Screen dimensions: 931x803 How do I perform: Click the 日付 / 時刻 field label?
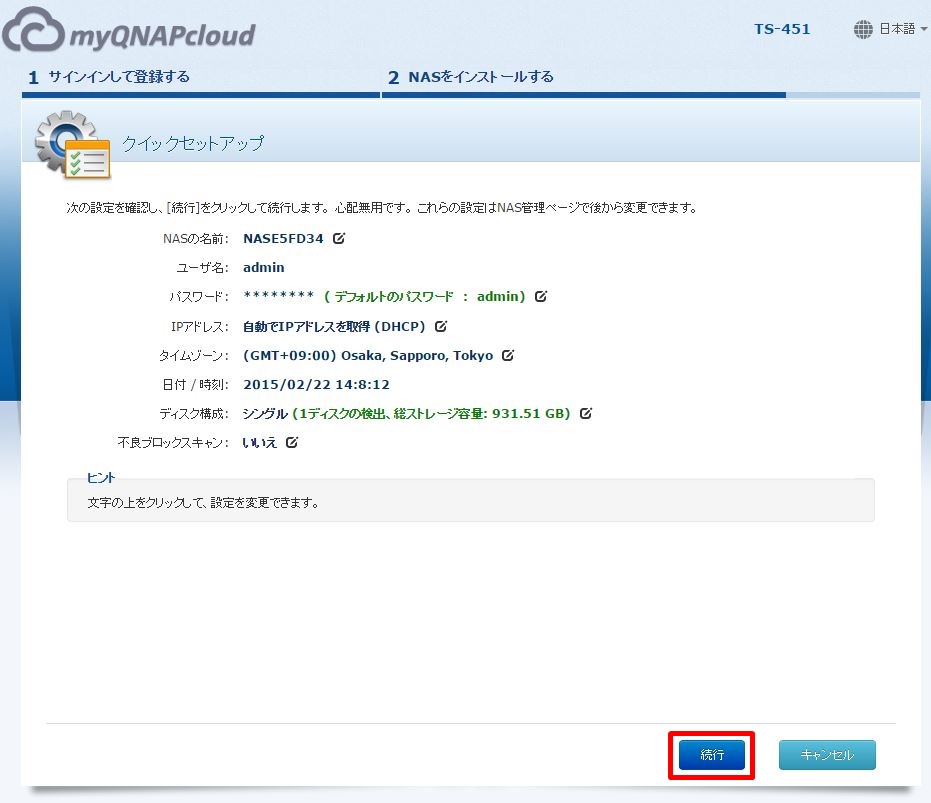196,384
